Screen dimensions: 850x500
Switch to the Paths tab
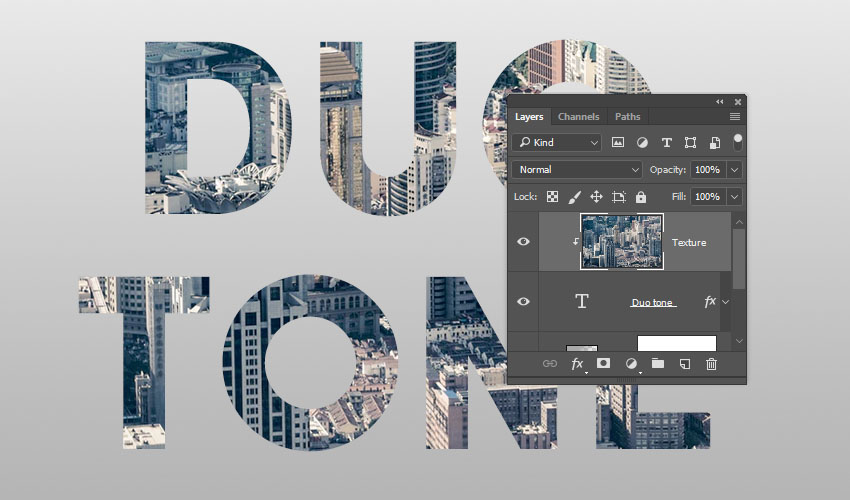coord(627,117)
